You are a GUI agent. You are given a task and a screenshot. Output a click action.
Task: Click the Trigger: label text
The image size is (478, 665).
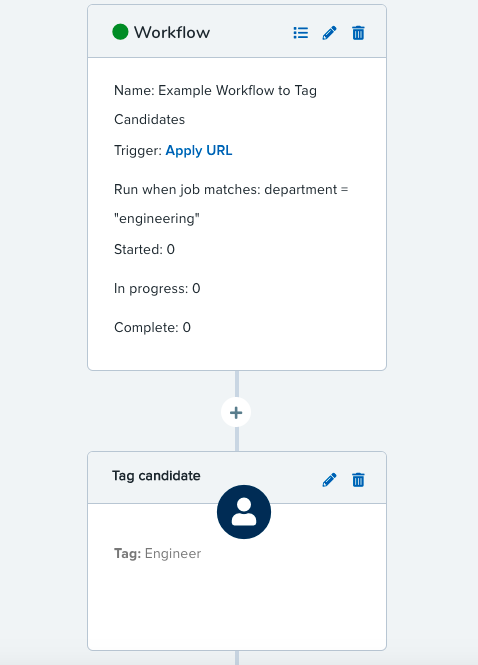point(138,151)
